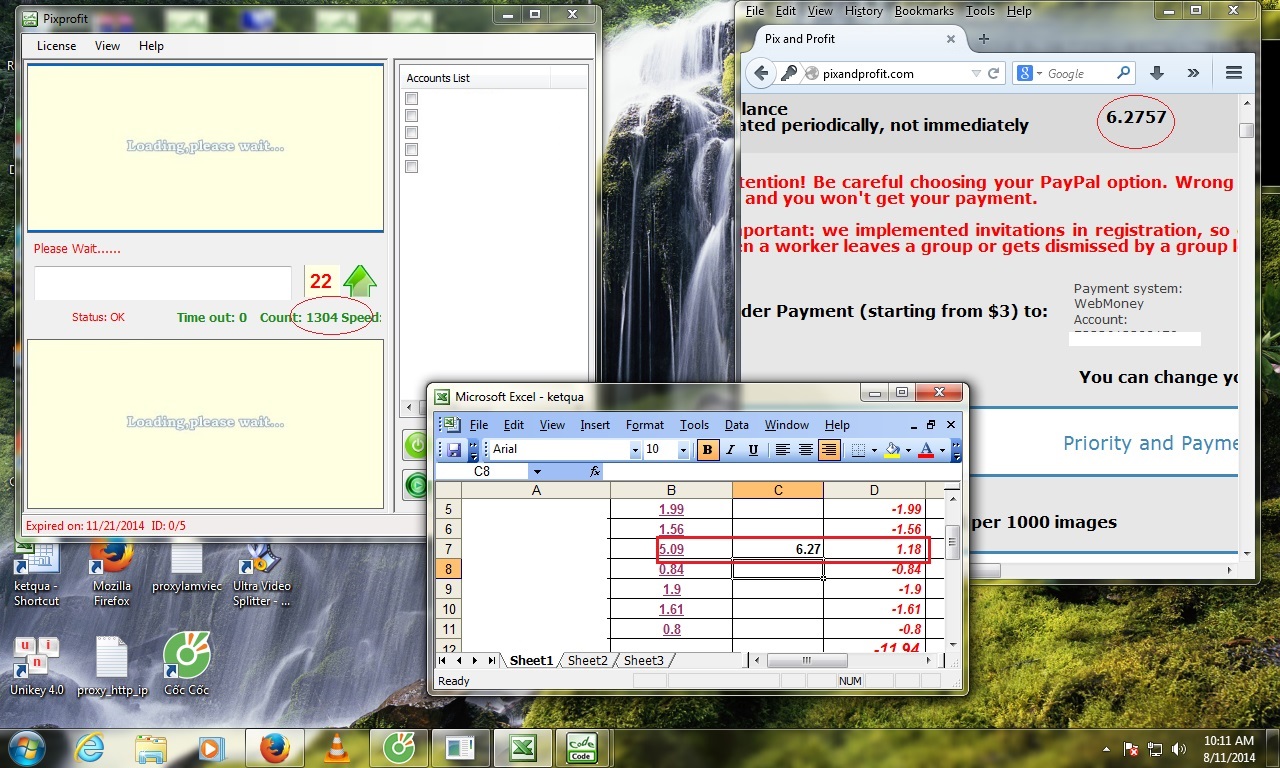Click the Pixprofit captcha text input field
Viewport: 1280px width, 768px height.
tap(163, 283)
